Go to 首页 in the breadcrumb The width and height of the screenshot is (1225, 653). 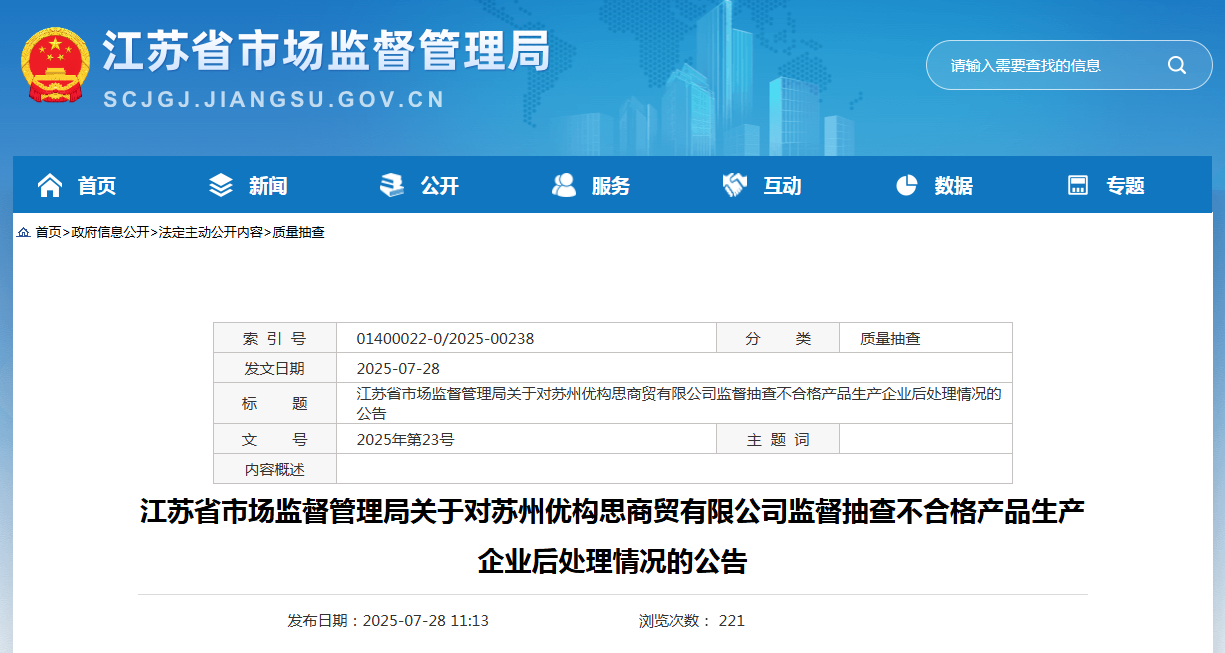(49, 232)
